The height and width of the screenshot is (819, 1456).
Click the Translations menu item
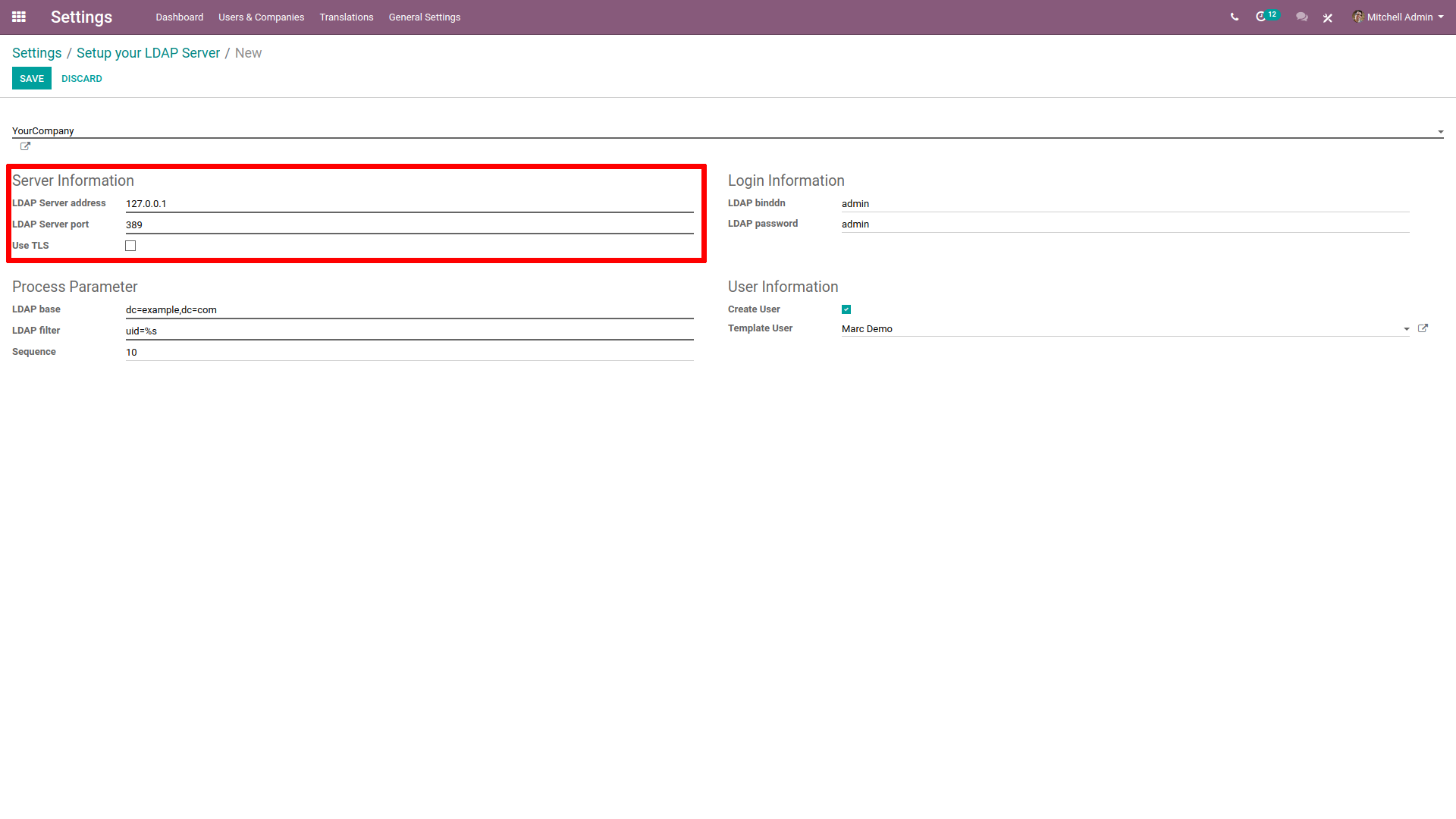(x=345, y=16)
